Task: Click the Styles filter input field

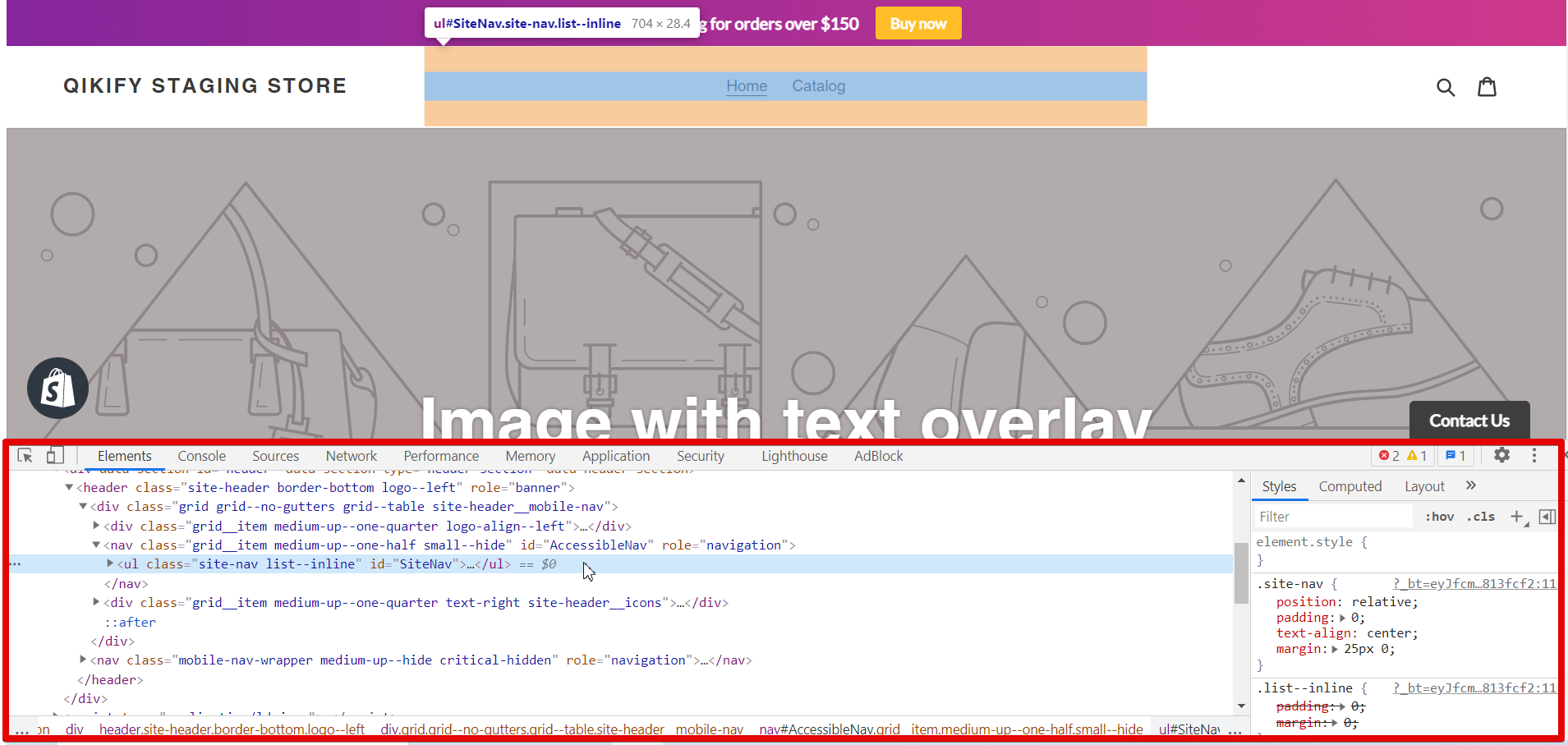Action: pos(1333,517)
